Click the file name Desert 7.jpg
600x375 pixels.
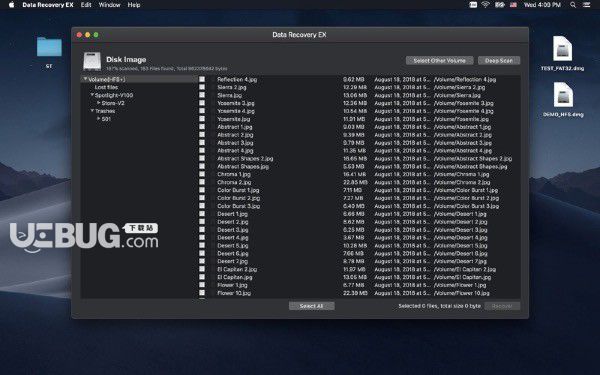(233, 261)
